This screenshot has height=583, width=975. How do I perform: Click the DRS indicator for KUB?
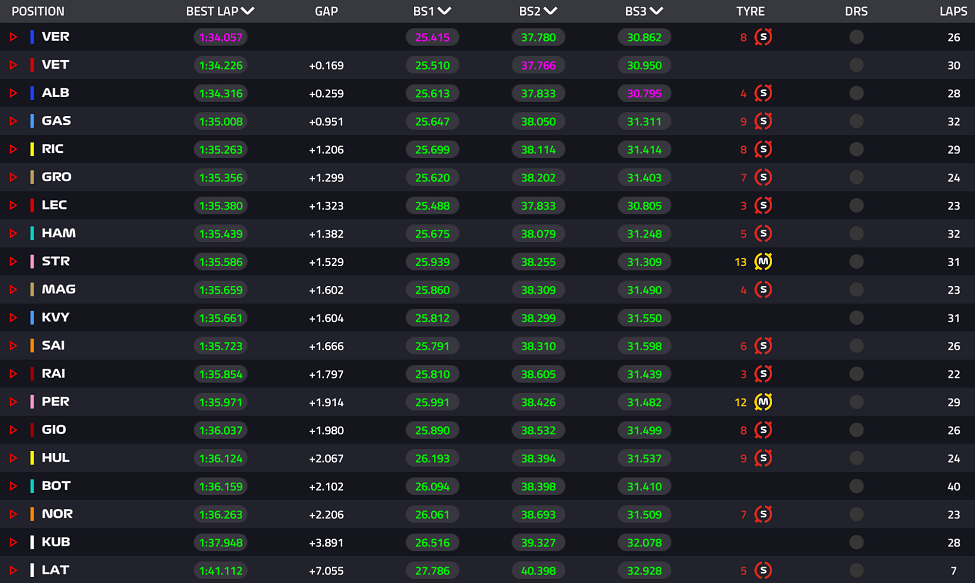pos(856,542)
